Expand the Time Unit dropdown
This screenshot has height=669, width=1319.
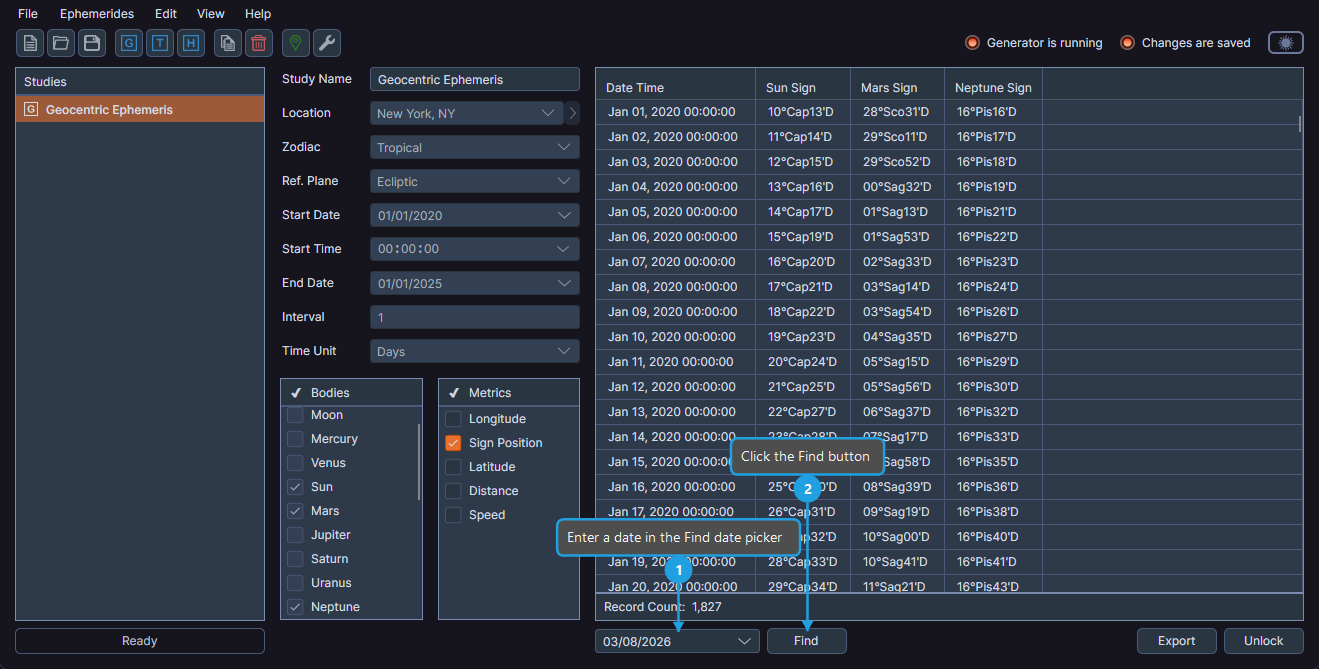point(474,350)
